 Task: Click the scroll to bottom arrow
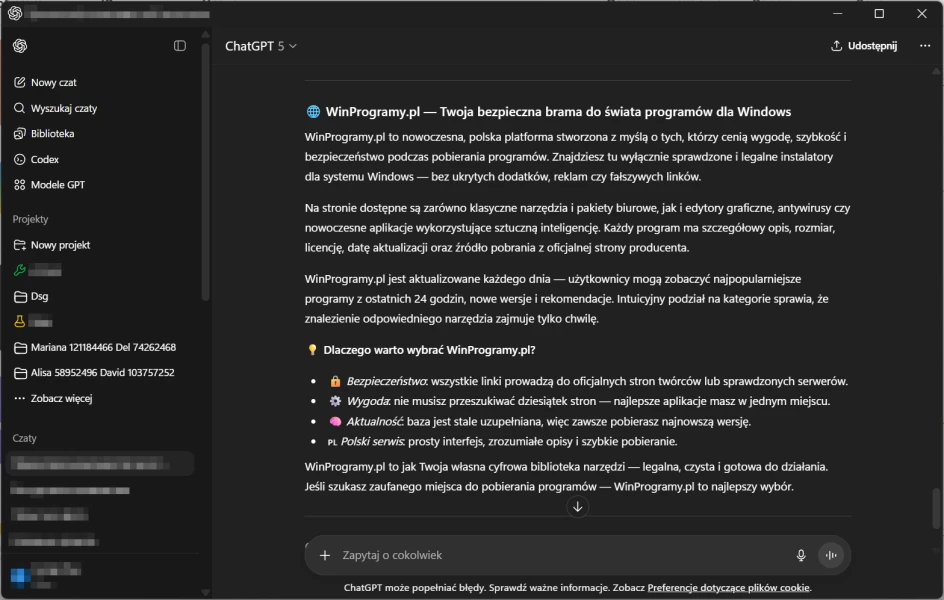tap(577, 507)
